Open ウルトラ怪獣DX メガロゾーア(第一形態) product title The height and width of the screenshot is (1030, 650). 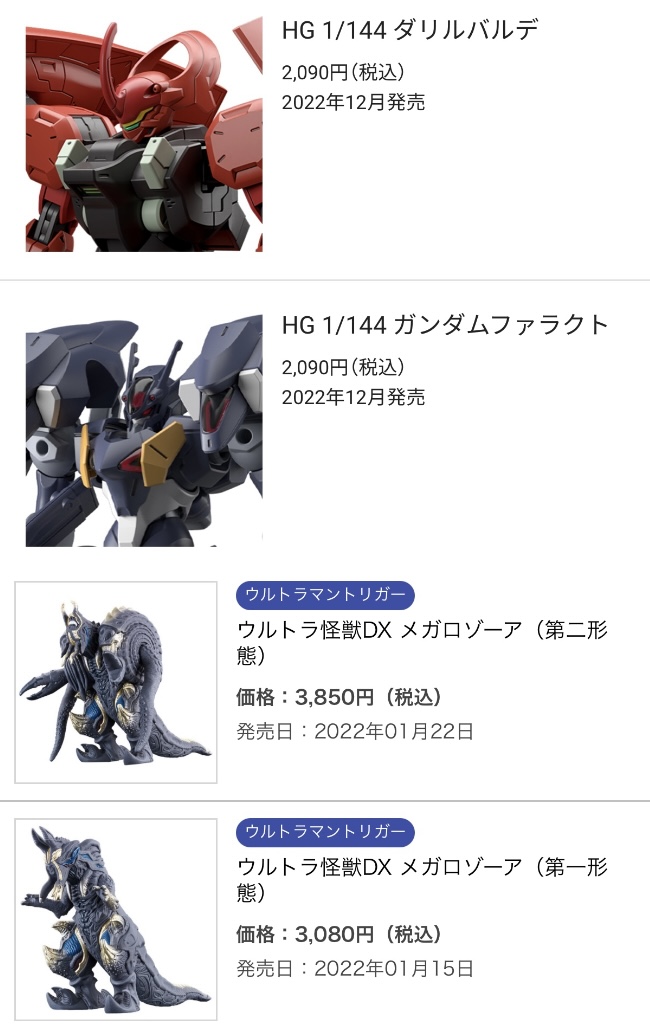[x=422, y=880]
